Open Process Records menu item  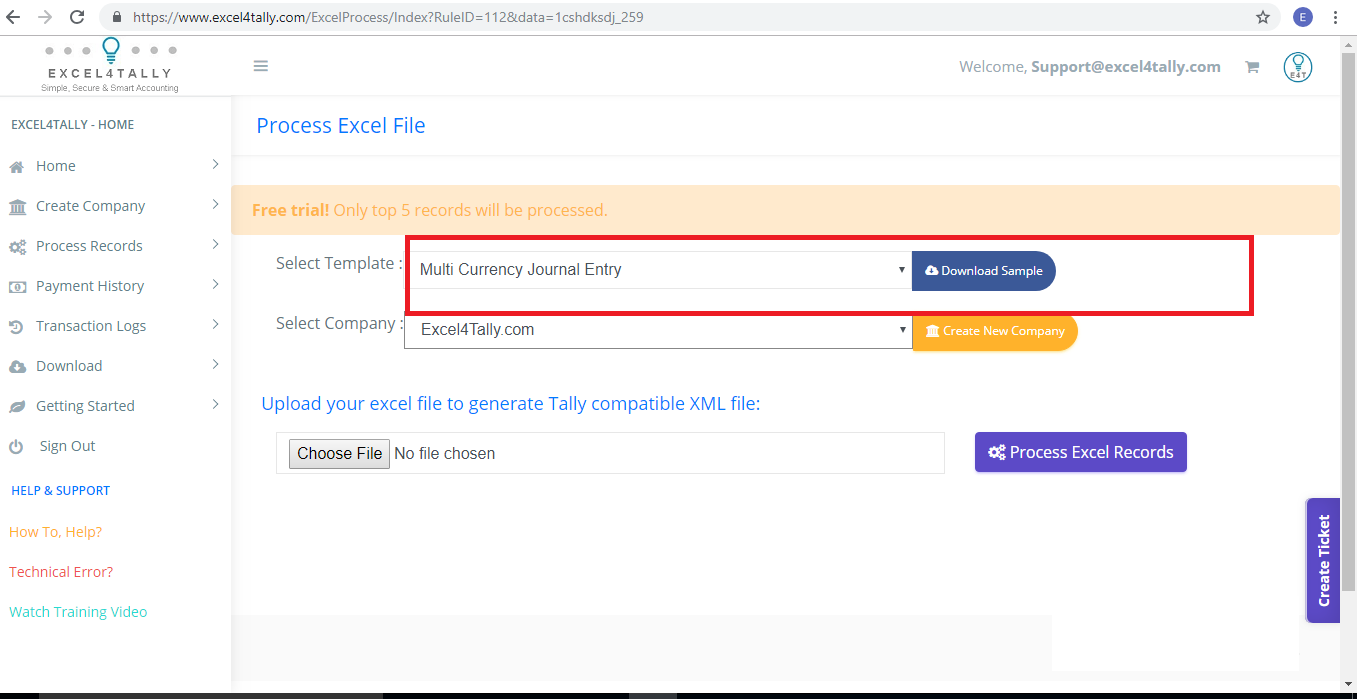89,246
